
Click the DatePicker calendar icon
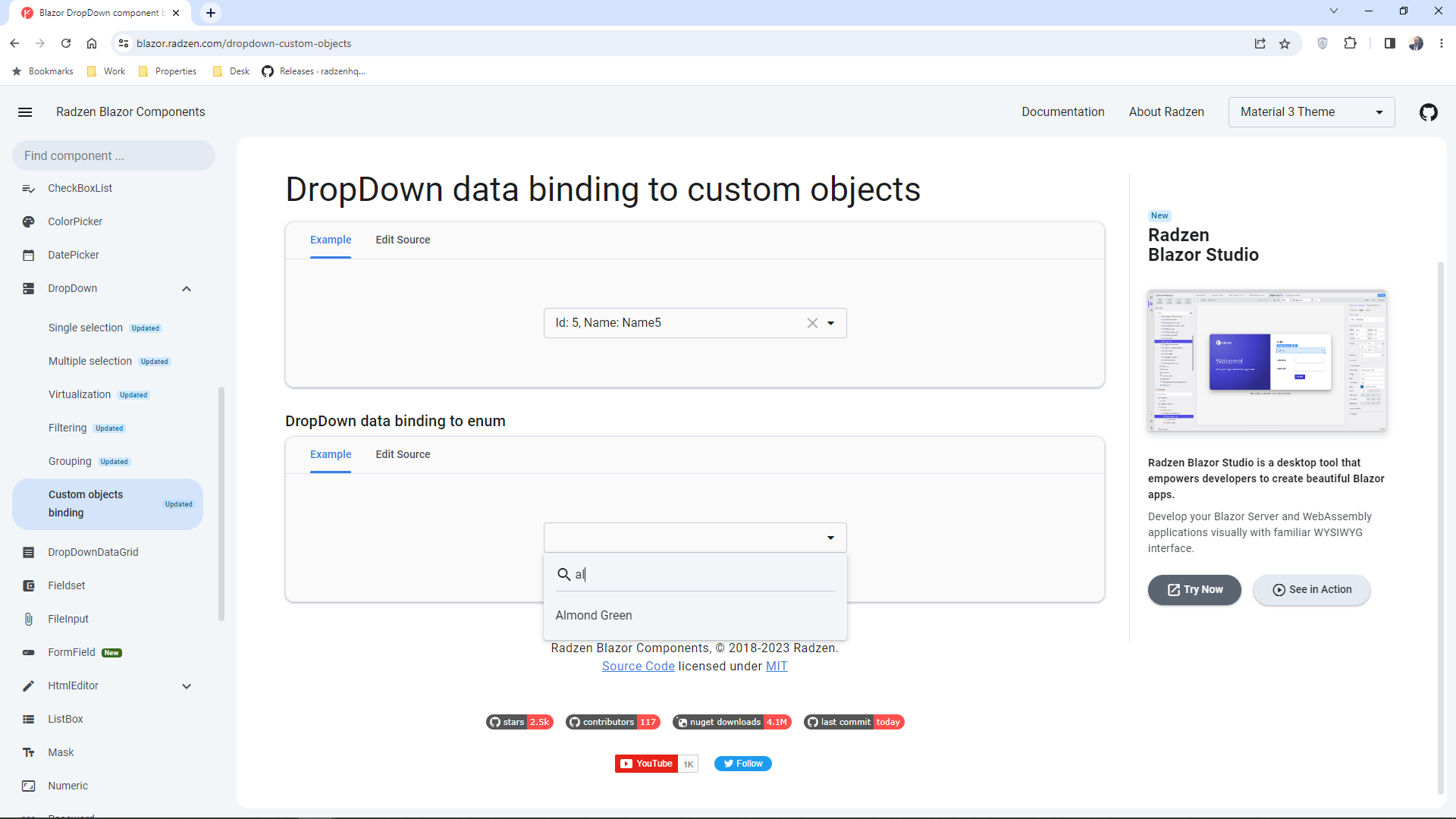[28, 255]
